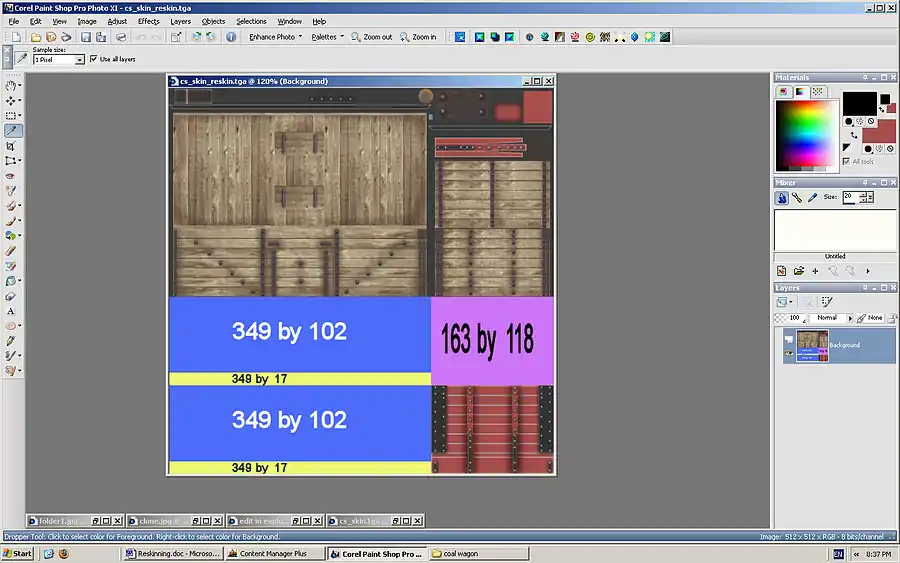
Task: Create a new image with the New icon
Action: click(x=18, y=37)
